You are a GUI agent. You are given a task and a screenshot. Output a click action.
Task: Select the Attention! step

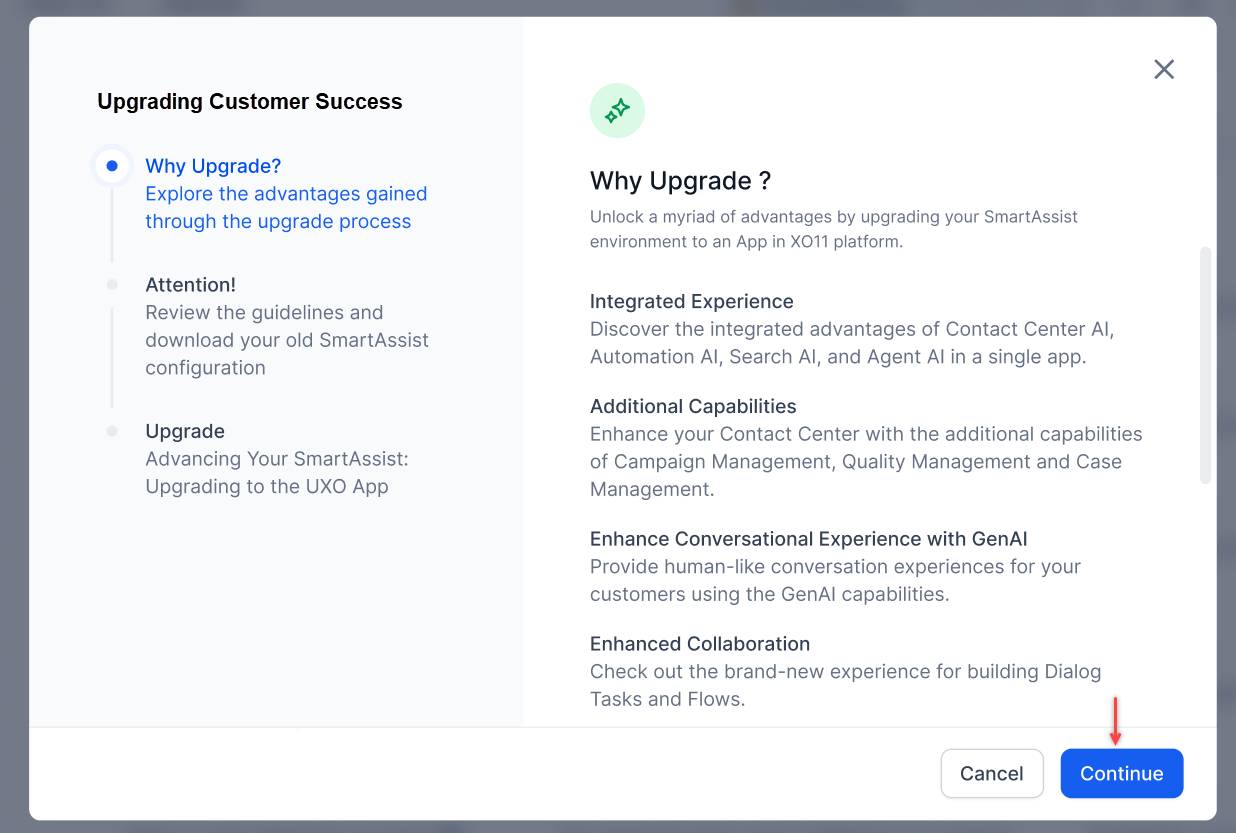[191, 285]
